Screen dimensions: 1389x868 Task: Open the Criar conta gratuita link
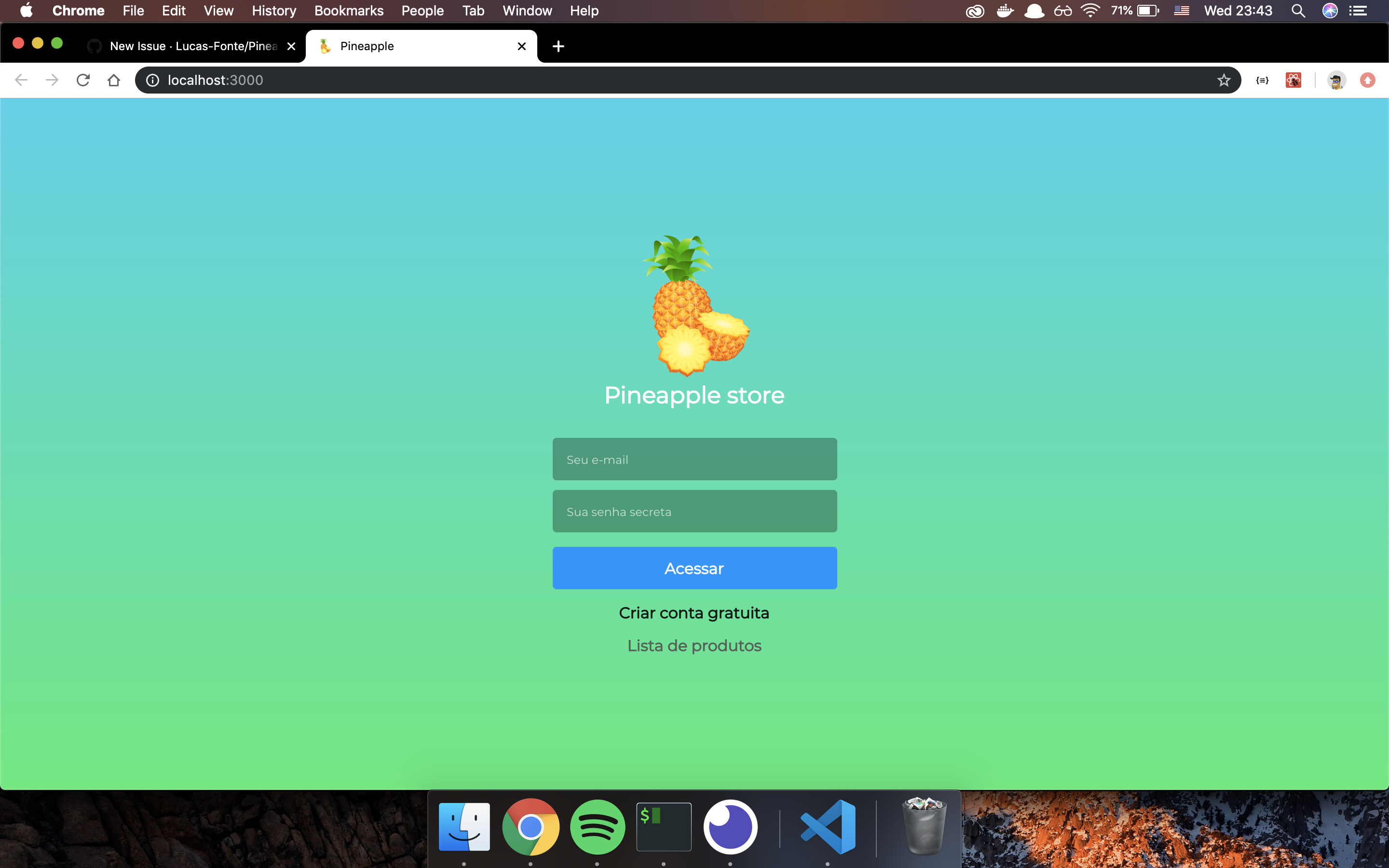coord(694,613)
